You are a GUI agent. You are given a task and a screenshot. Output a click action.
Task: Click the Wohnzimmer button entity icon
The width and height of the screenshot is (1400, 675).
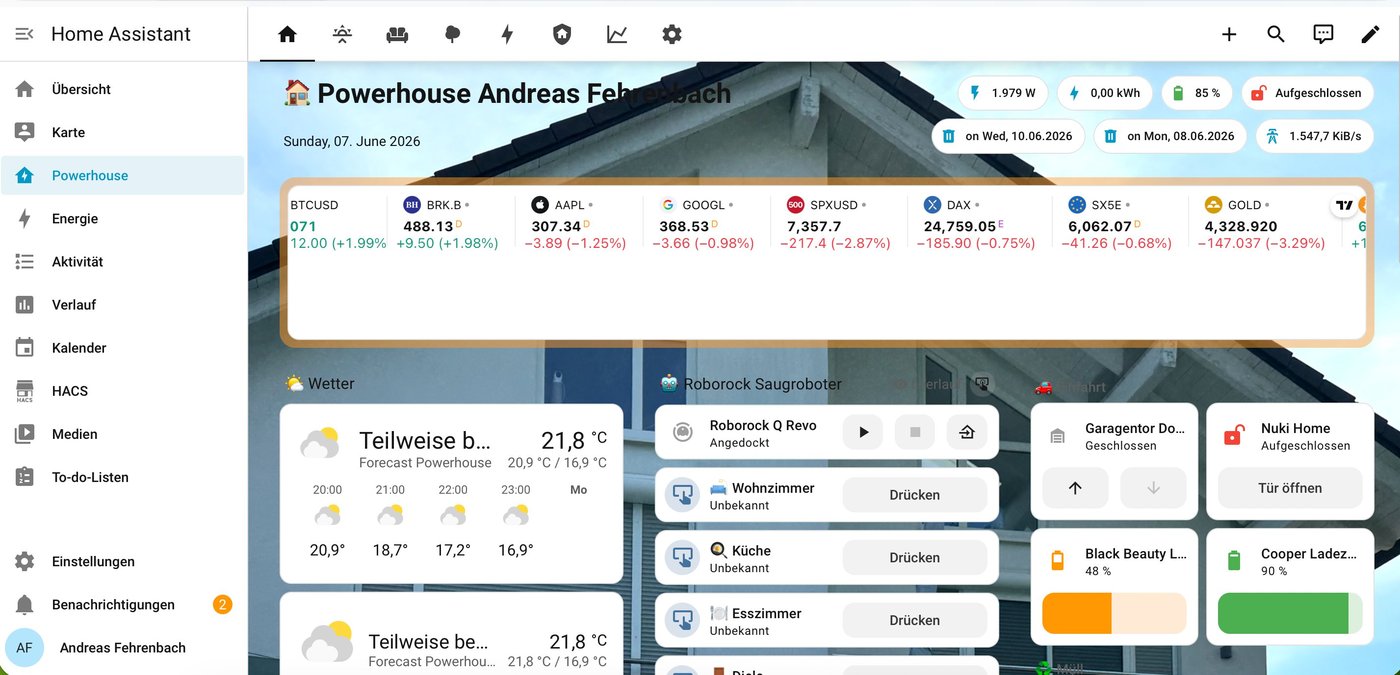coord(683,495)
